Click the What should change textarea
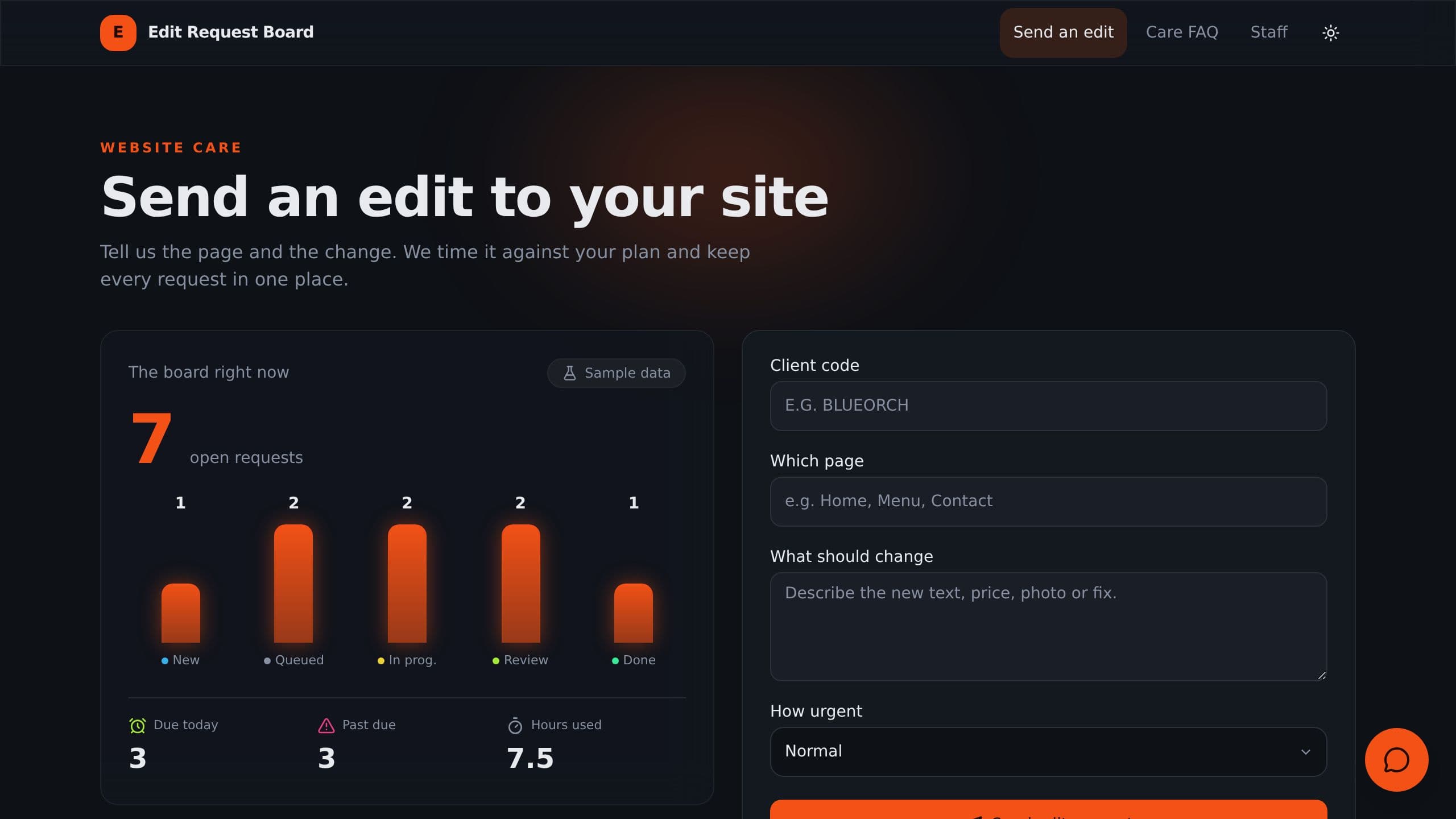The image size is (1456, 819). coord(1048,626)
